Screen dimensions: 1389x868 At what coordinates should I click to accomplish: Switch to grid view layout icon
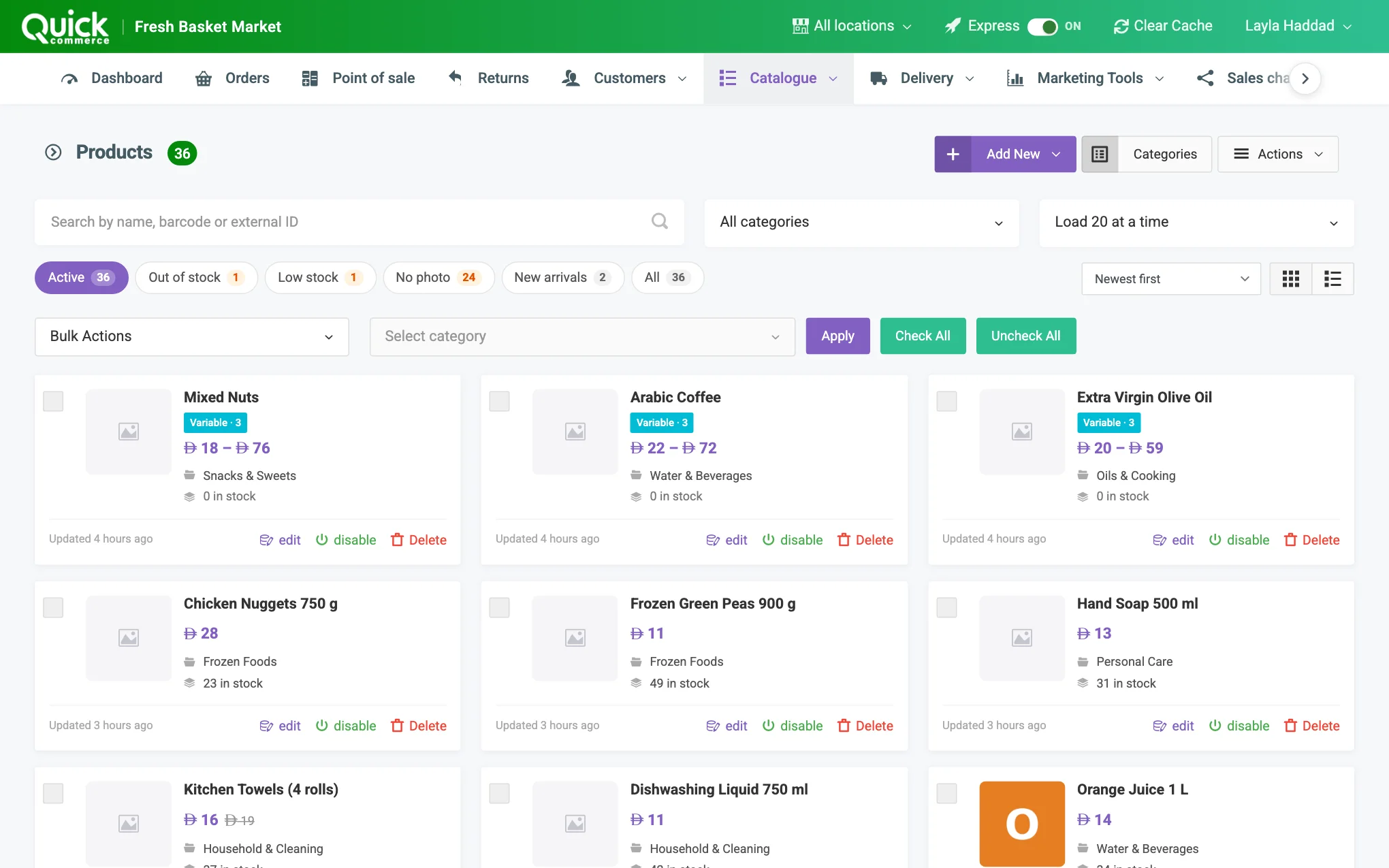coord(1290,278)
